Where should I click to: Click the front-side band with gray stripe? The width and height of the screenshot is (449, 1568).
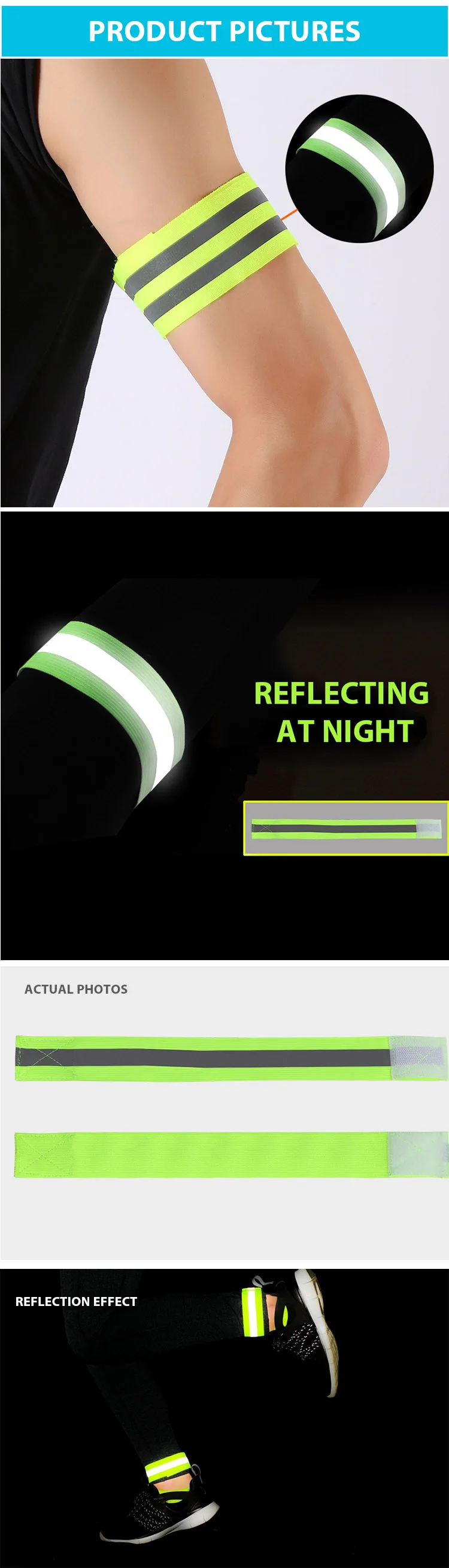point(230,1058)
